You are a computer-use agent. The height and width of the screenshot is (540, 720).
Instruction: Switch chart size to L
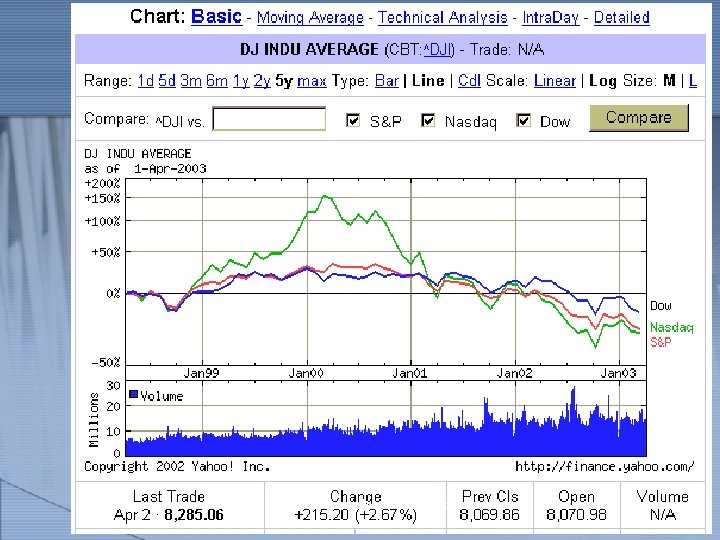point(693,81)
